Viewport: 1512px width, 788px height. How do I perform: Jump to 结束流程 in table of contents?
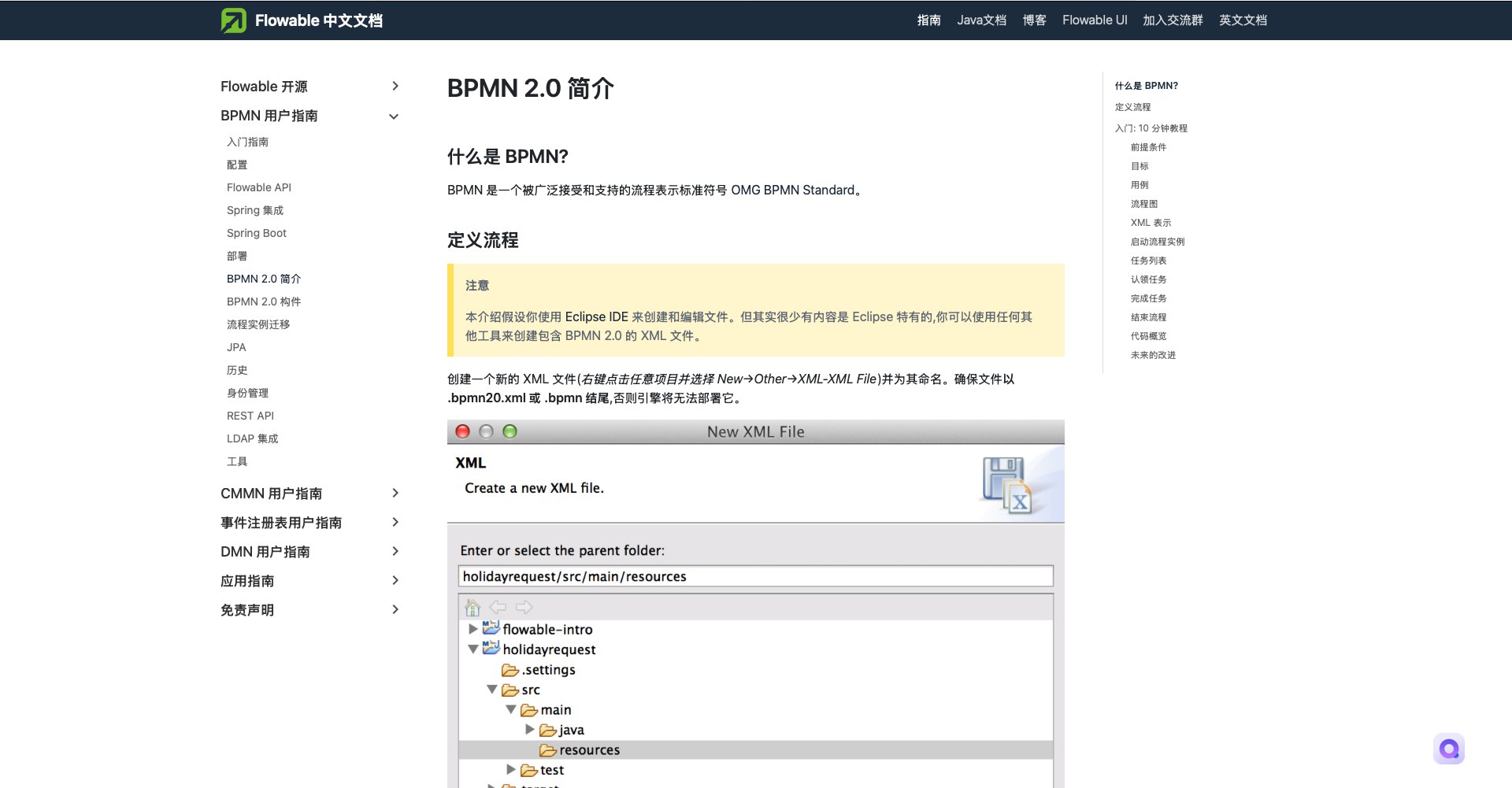tap(1149, 317)
